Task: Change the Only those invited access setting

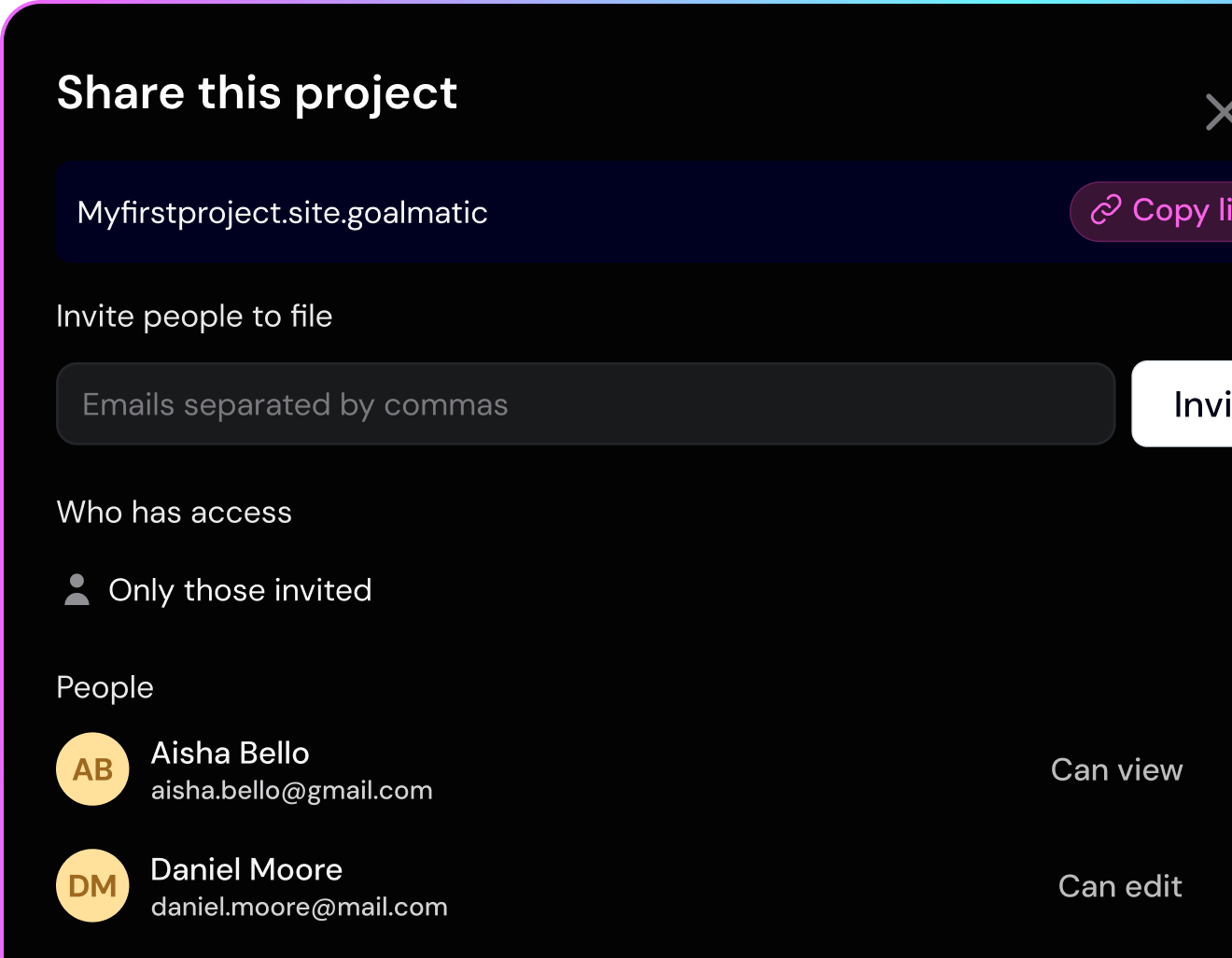Action: point(240,590)
